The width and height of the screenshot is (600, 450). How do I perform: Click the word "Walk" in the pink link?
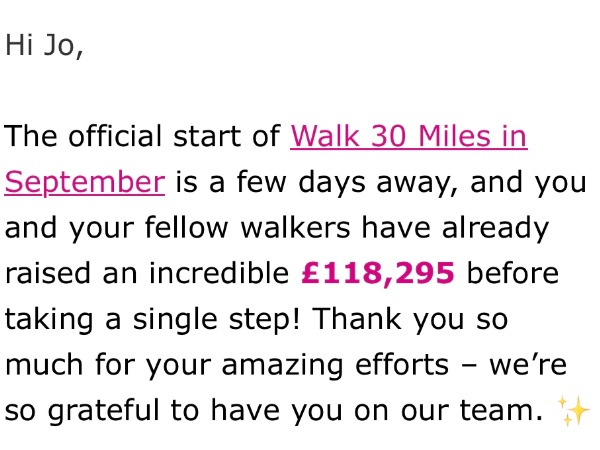tap(322, 136)
